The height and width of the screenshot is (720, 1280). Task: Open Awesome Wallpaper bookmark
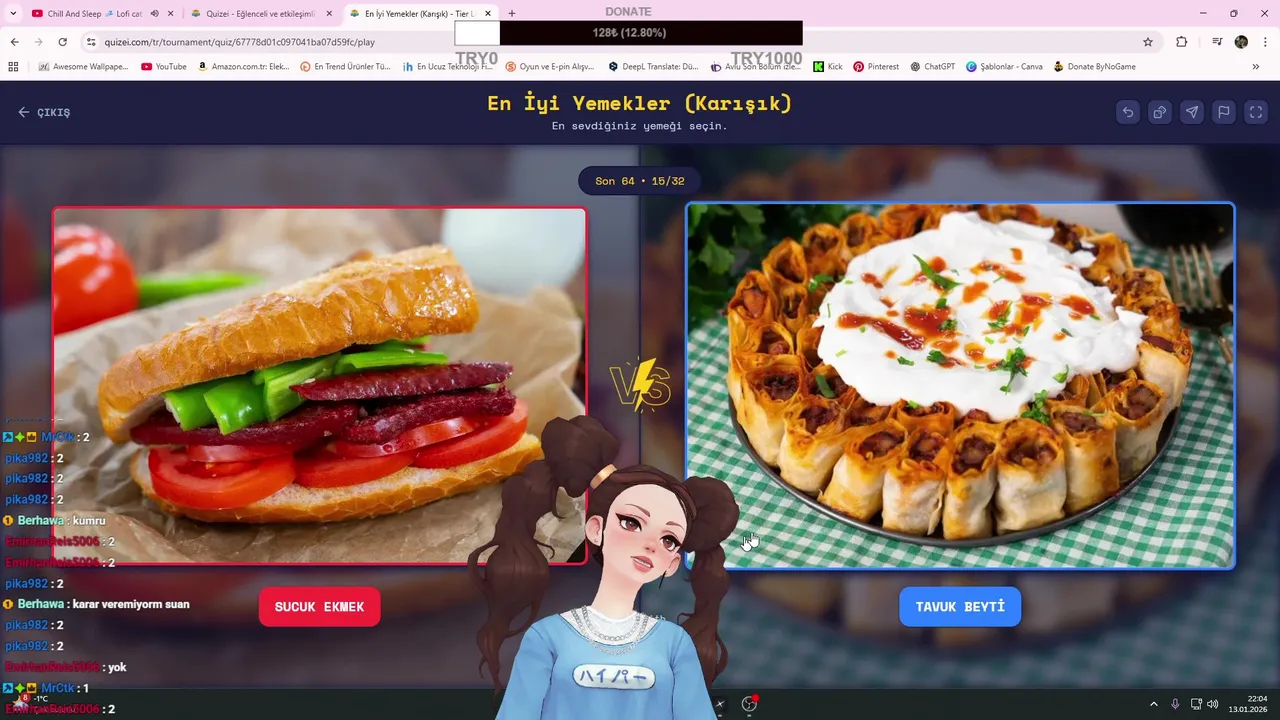(83, 67)
